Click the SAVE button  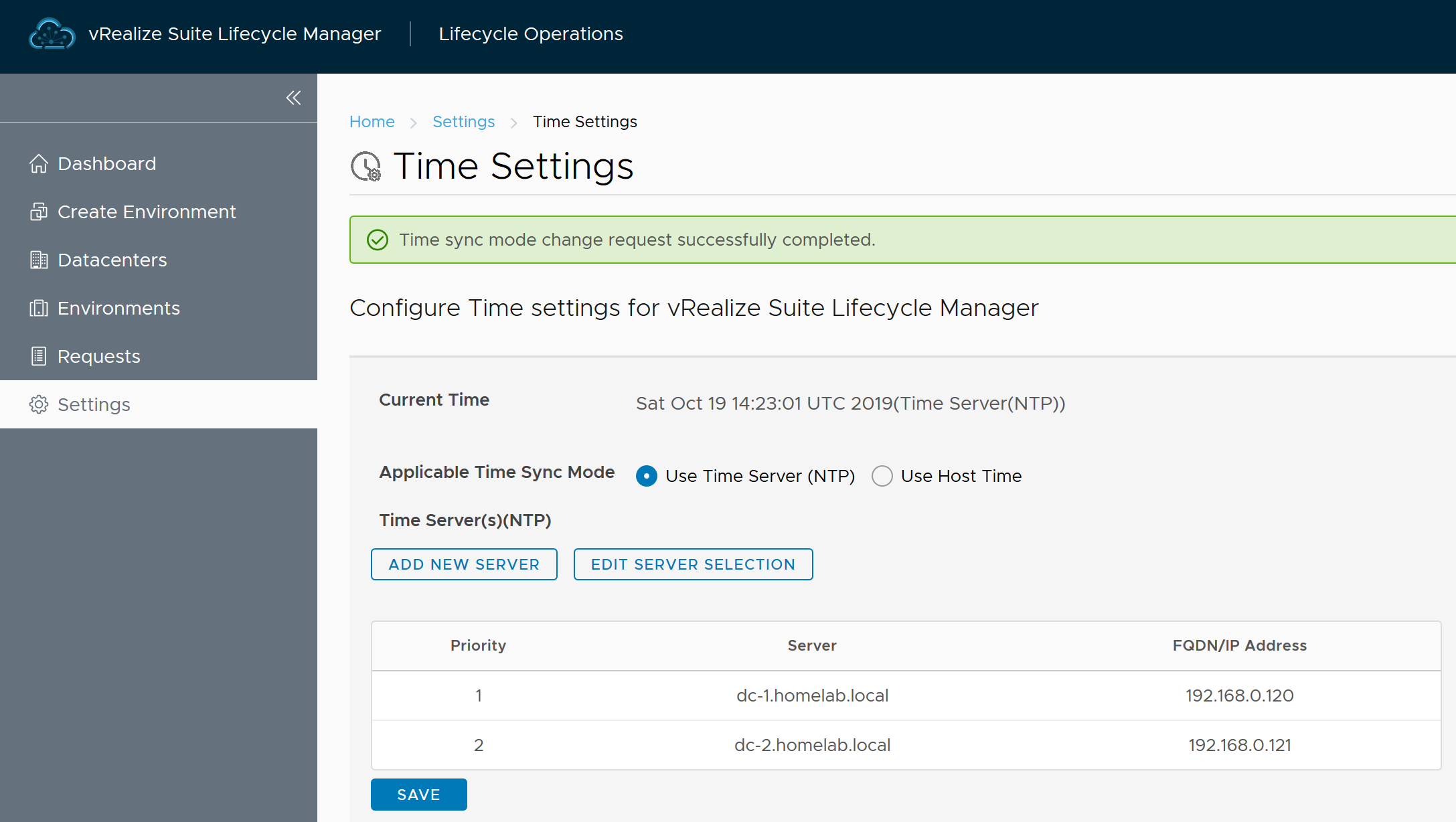(x=419, y=795)
